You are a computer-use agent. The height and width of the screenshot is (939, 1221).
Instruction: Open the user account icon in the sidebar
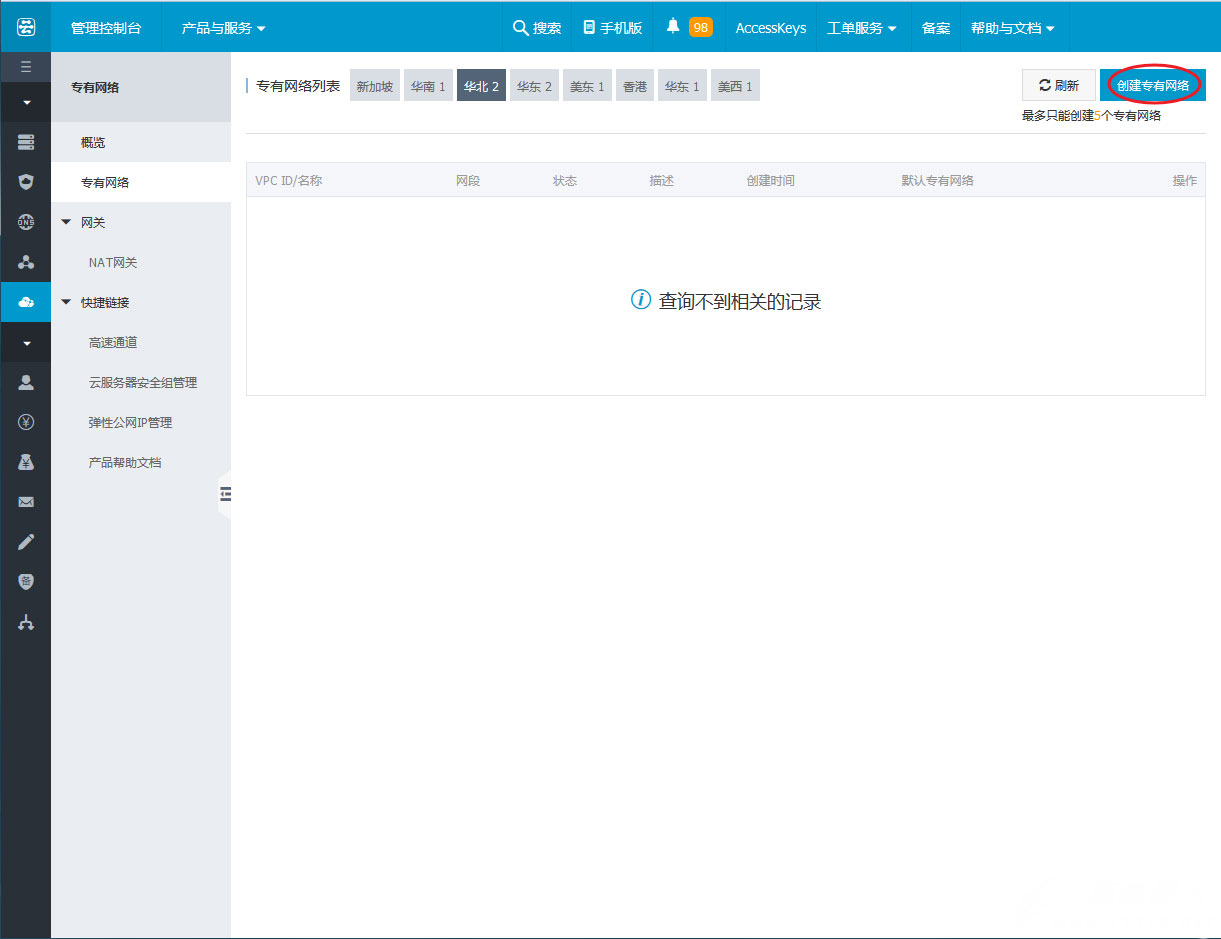pyautogui.click(x=26, y=382)
